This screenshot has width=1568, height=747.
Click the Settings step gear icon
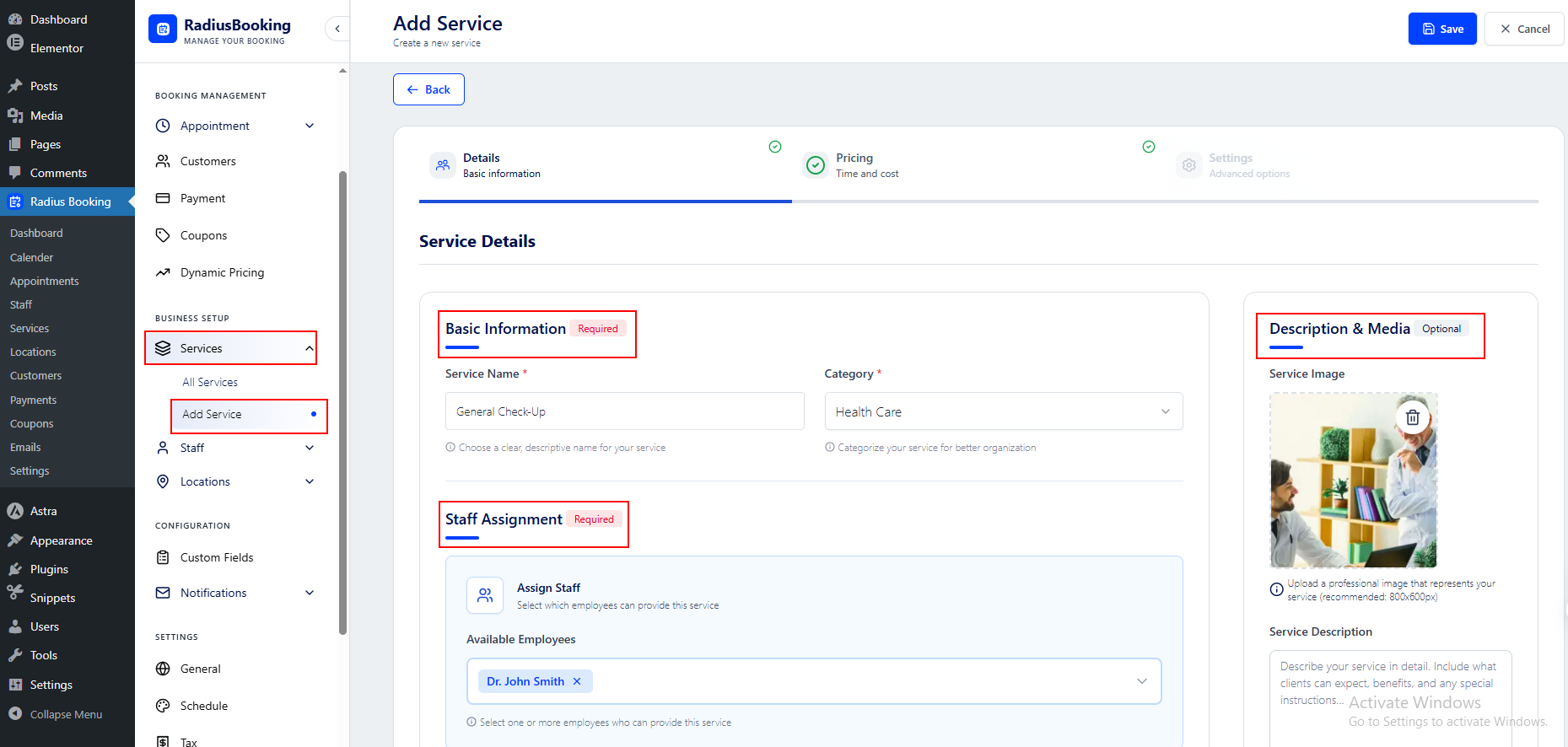point(1188,165)
